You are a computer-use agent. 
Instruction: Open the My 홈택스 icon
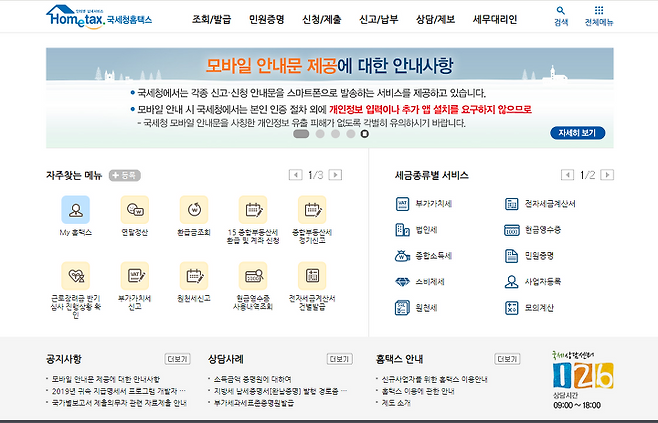pos(75,210)
